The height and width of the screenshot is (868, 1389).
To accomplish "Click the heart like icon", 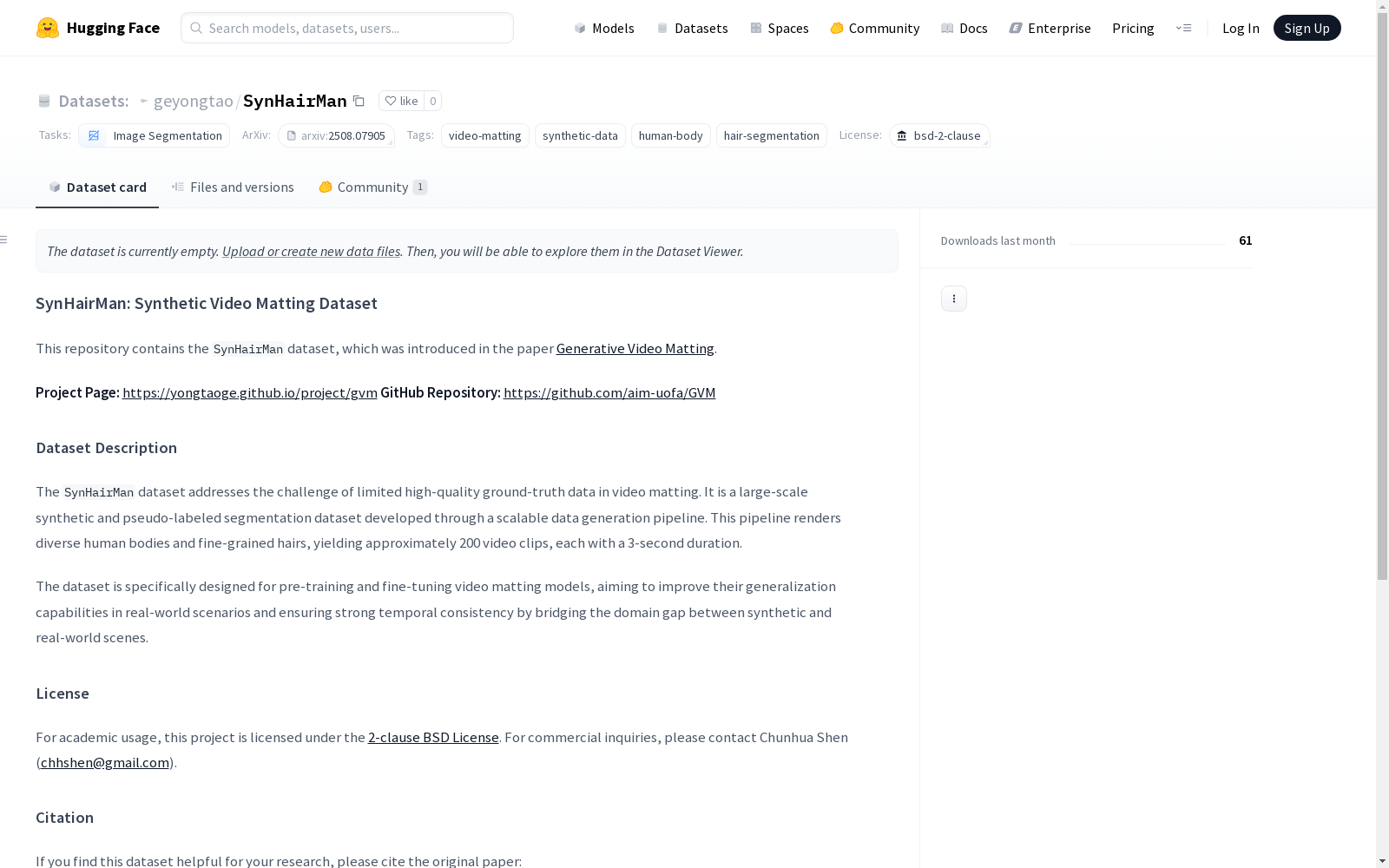I will pos(391,101).
